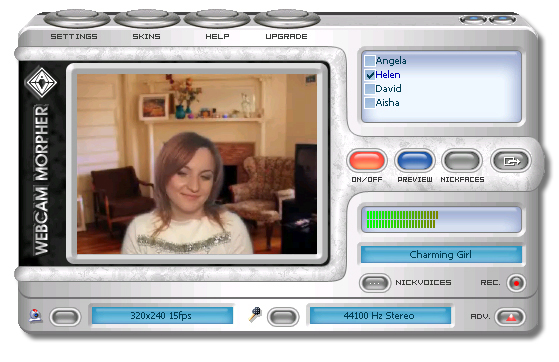Click the microphone icon
Image resolution: width=559 pixels, height=362 pixels.
tap(255, 315)
